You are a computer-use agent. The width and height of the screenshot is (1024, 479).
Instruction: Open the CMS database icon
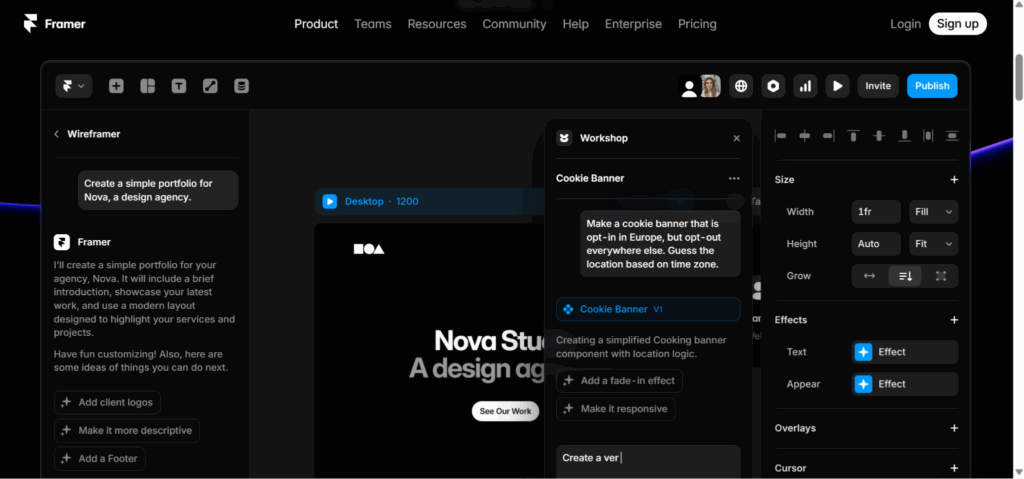[x=240, y=86]
